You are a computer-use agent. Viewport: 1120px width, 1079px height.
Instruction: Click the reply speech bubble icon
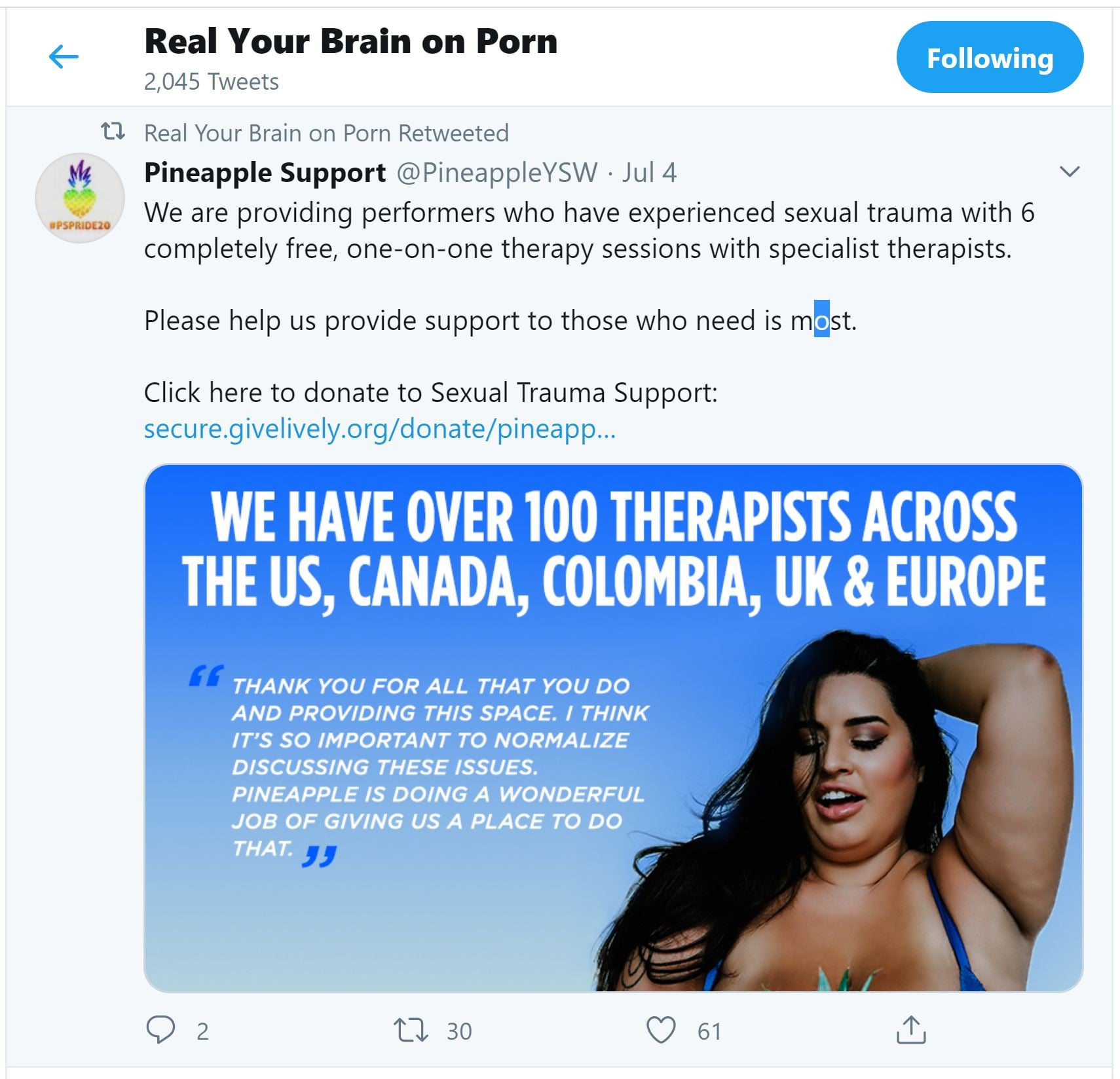tap(160, 1030)
